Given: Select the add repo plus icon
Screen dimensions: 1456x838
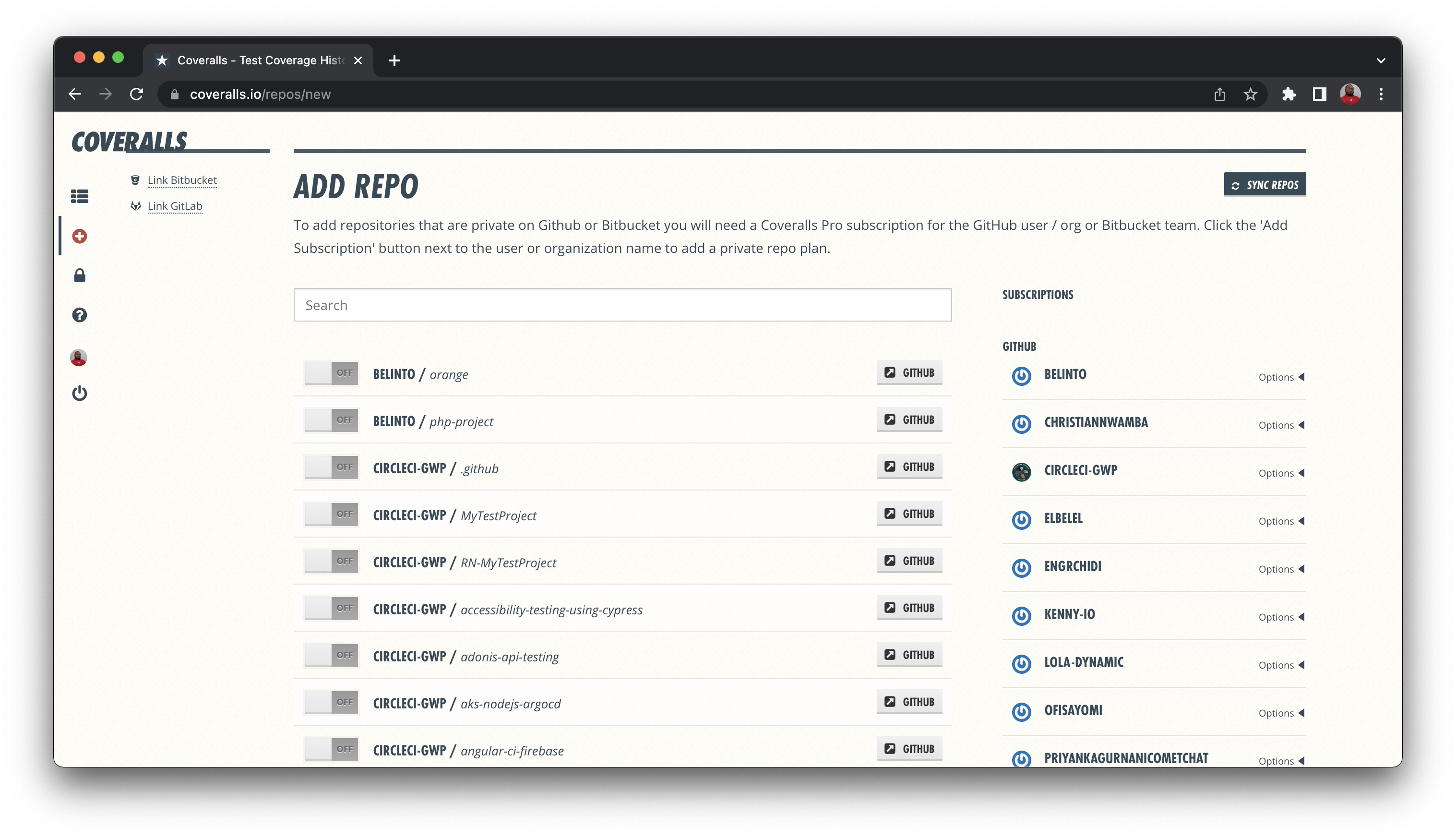Looking at the screenshot, I should [x=79, y=235].
